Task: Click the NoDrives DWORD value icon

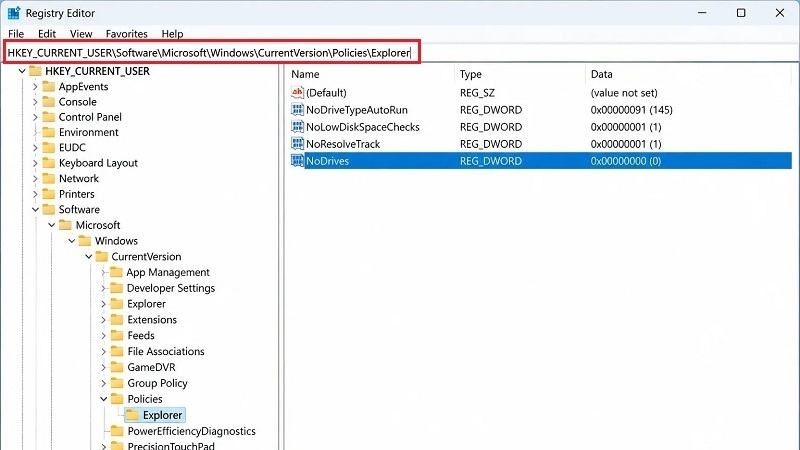Action: [x=297, y=161]
